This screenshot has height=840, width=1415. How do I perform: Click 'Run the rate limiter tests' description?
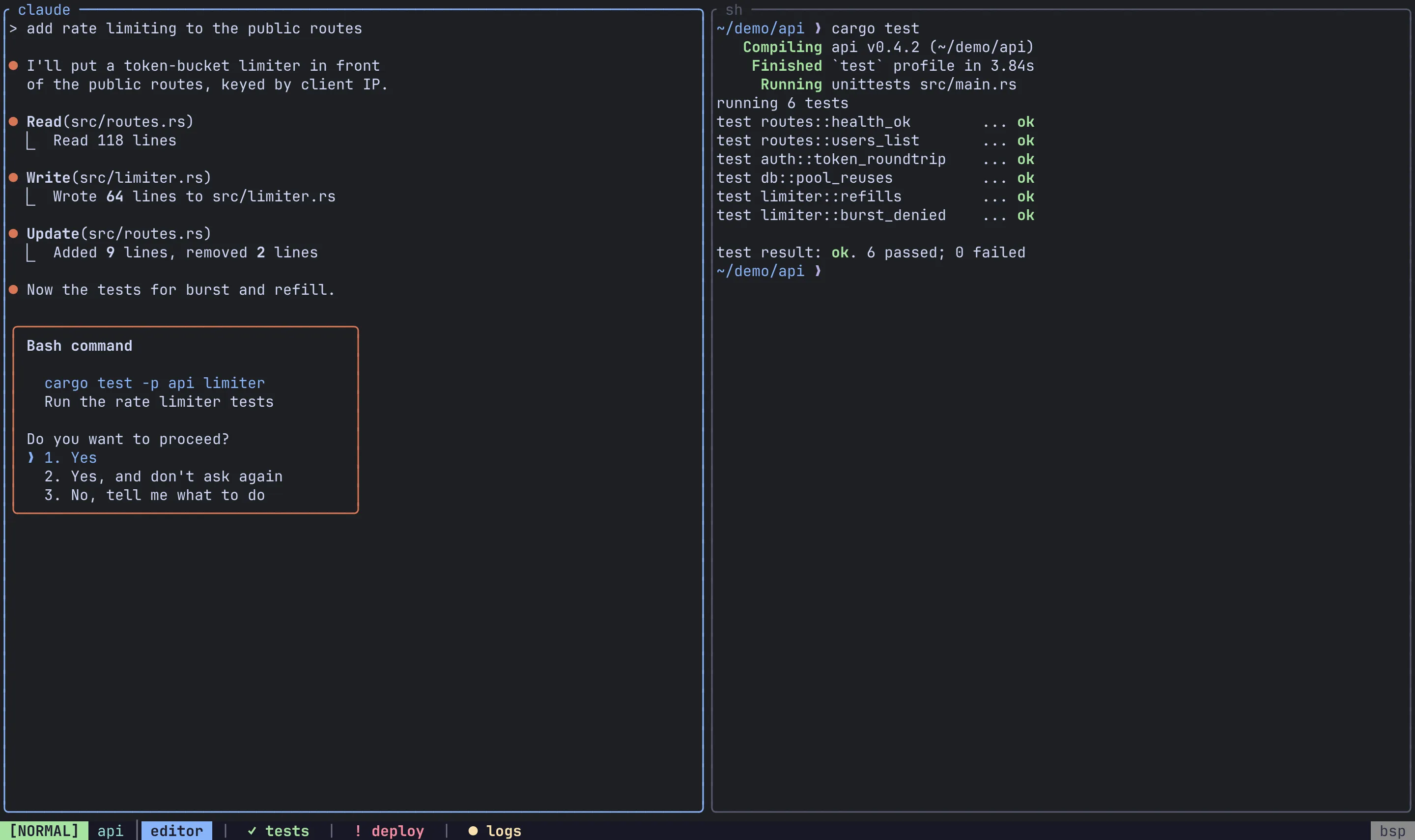click(x=159, y=401)
